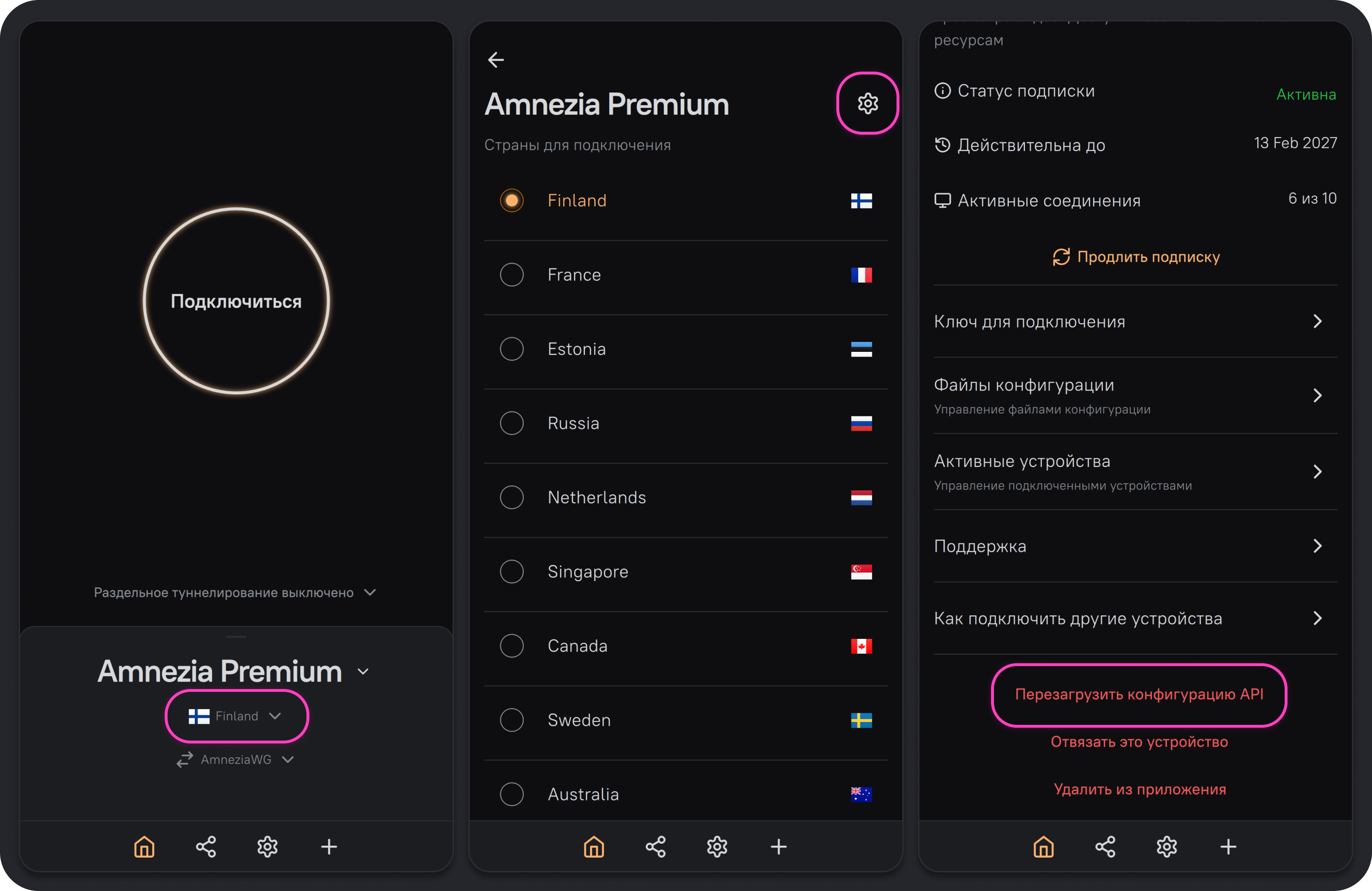Click Удалить из приложения
The width and height of the screenshot is (1372, 891).
pos(1140,789)
